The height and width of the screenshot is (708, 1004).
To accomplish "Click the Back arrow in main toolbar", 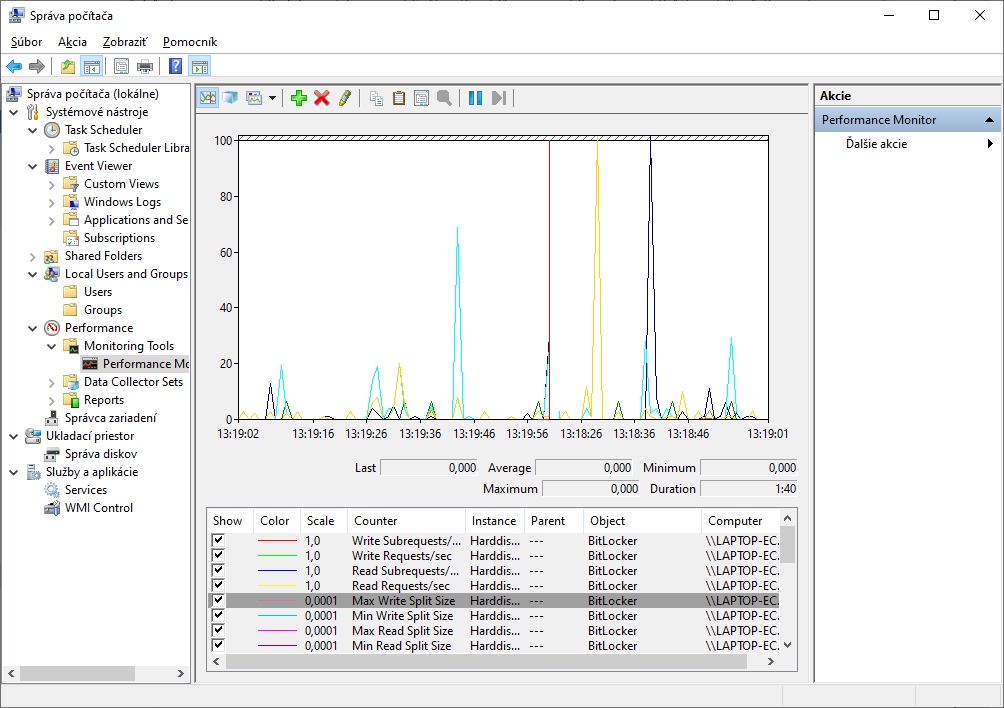I will pyautogui.click(x=14, y=67).
